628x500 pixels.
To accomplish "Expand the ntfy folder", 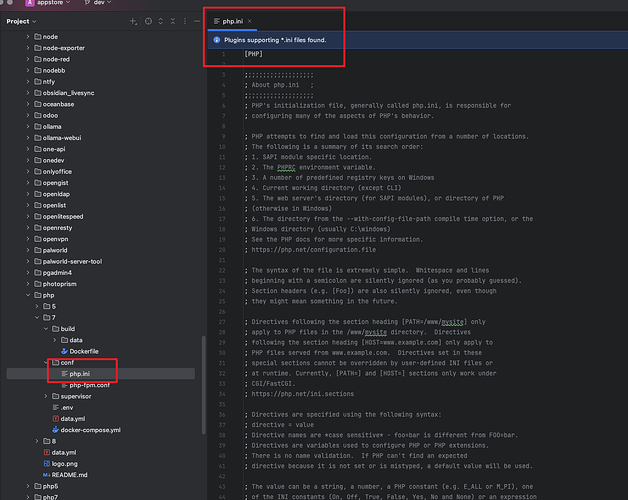I will coord(28,81).
